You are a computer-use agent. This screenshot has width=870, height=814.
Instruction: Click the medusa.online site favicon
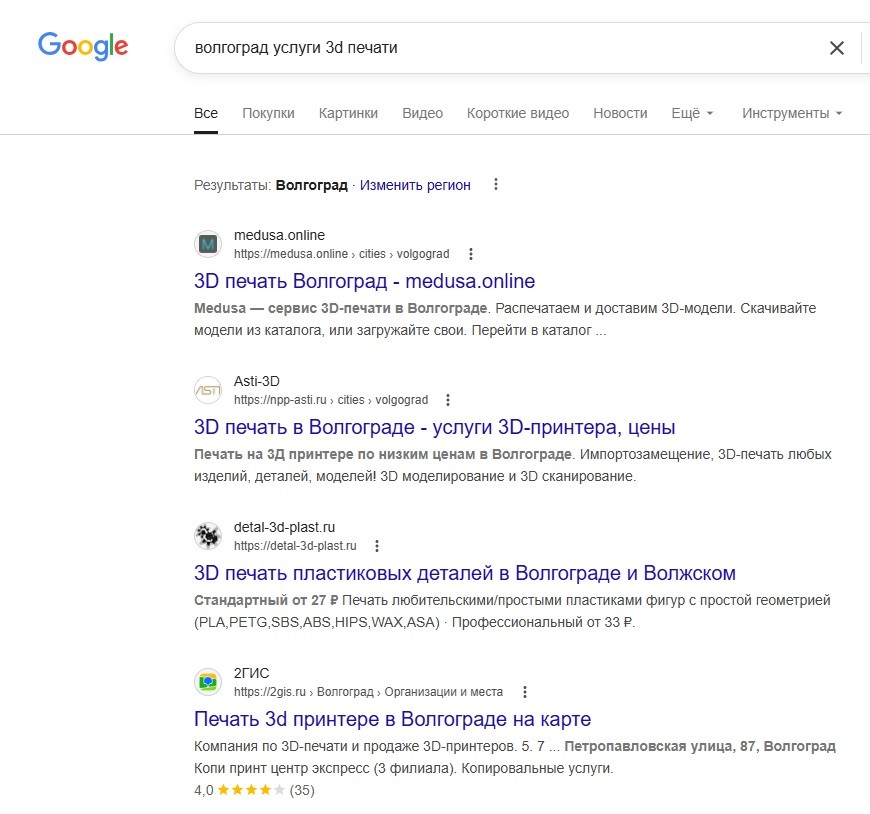point(208,244)
